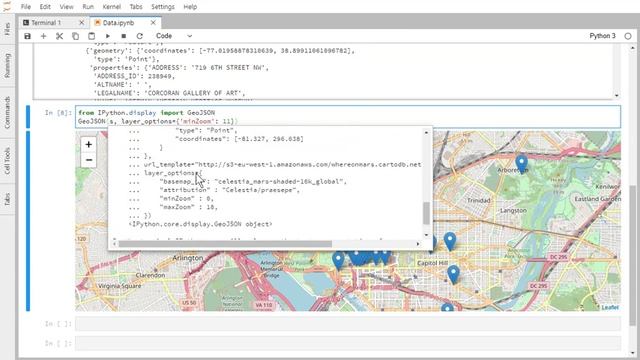The height and width of the screenshot is (360, 640).
Task: Save the notebook using the toolbar save icon
Action: pos(27,36)
